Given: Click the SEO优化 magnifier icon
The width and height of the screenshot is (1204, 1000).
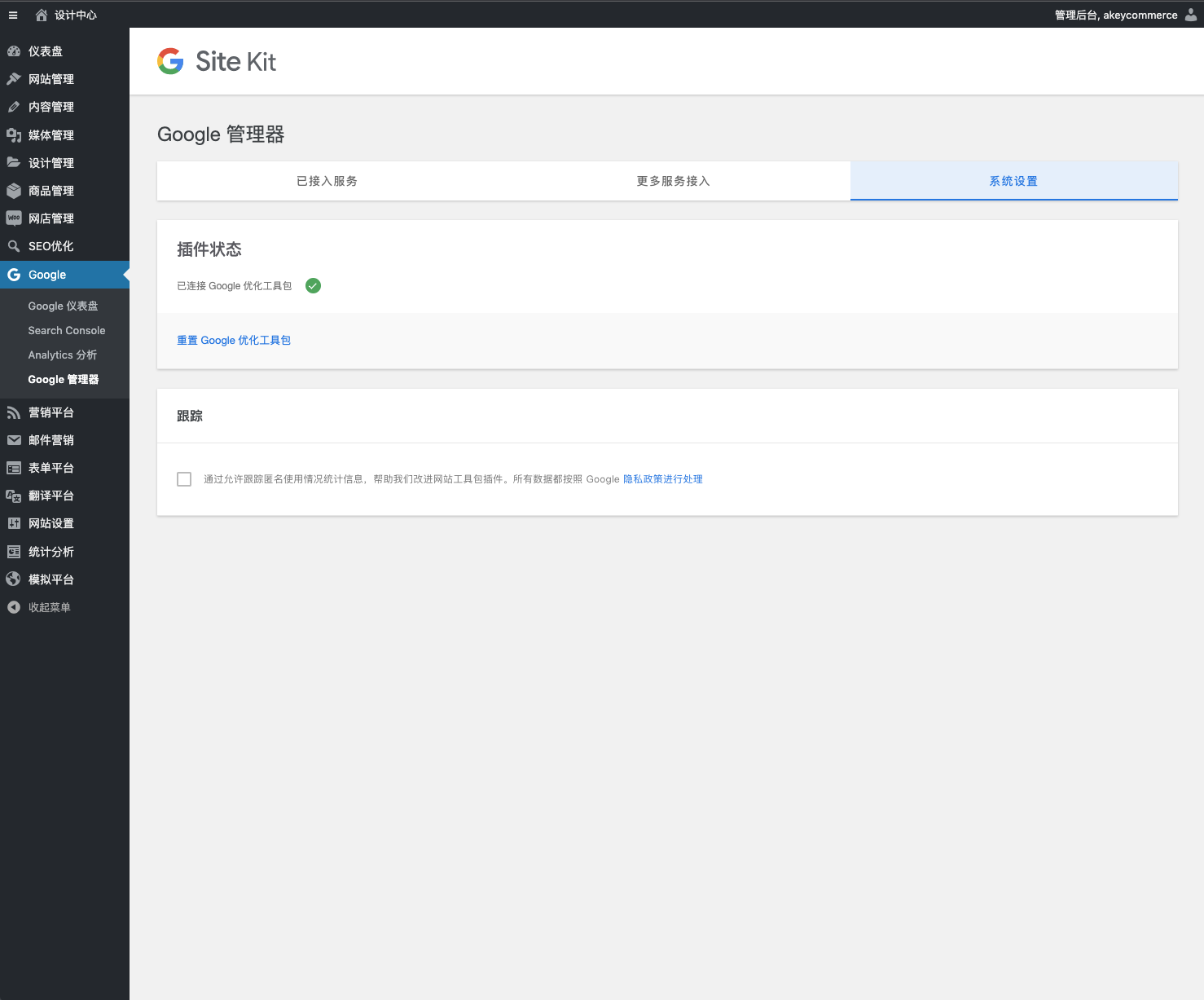Looking at the screenshot, I should (x=14, y=246).
